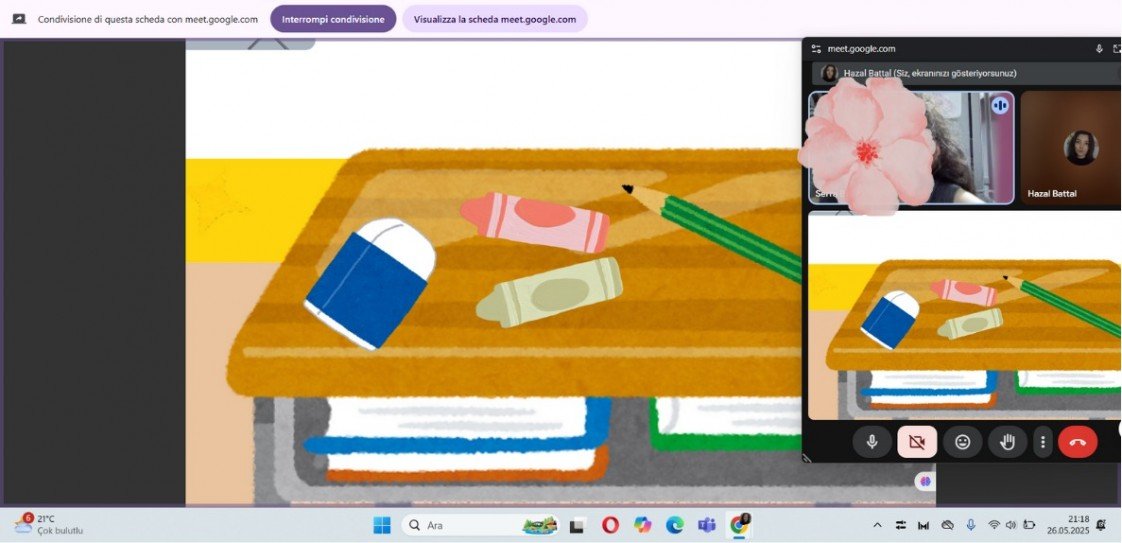Launch Opera browser from taskbar

pos(610,525)
